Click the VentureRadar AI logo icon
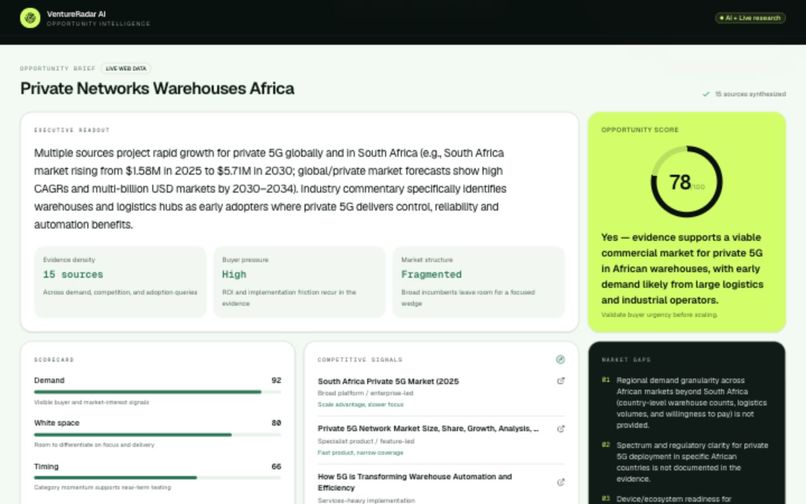806x504 pixels. [x=30, y=18]
